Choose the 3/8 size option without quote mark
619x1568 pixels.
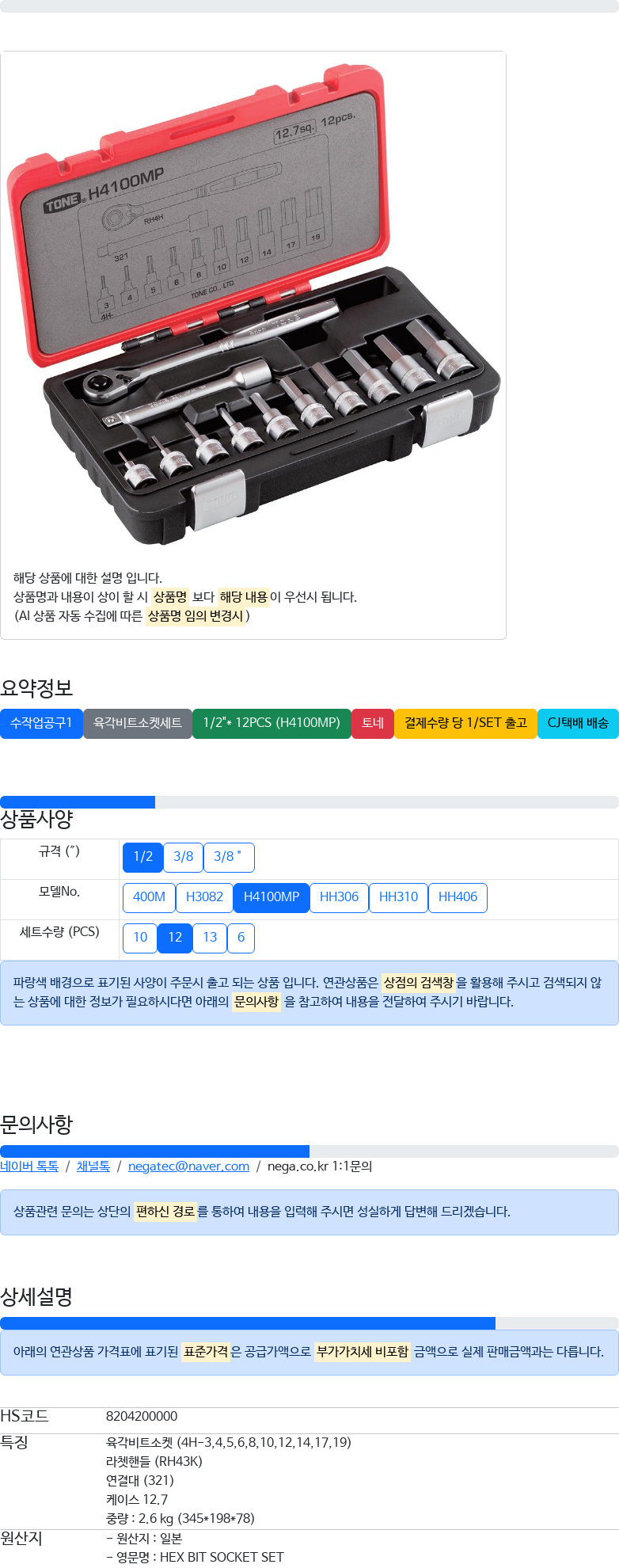click(184, 857)
